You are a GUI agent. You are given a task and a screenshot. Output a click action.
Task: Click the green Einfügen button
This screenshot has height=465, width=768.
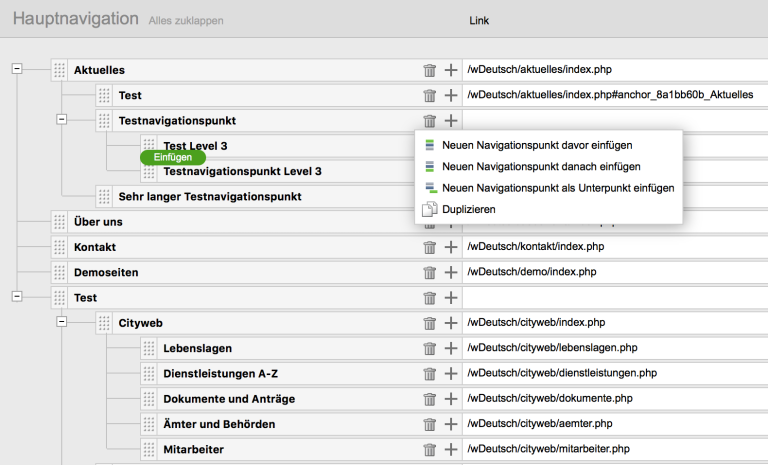click(173, 157)
